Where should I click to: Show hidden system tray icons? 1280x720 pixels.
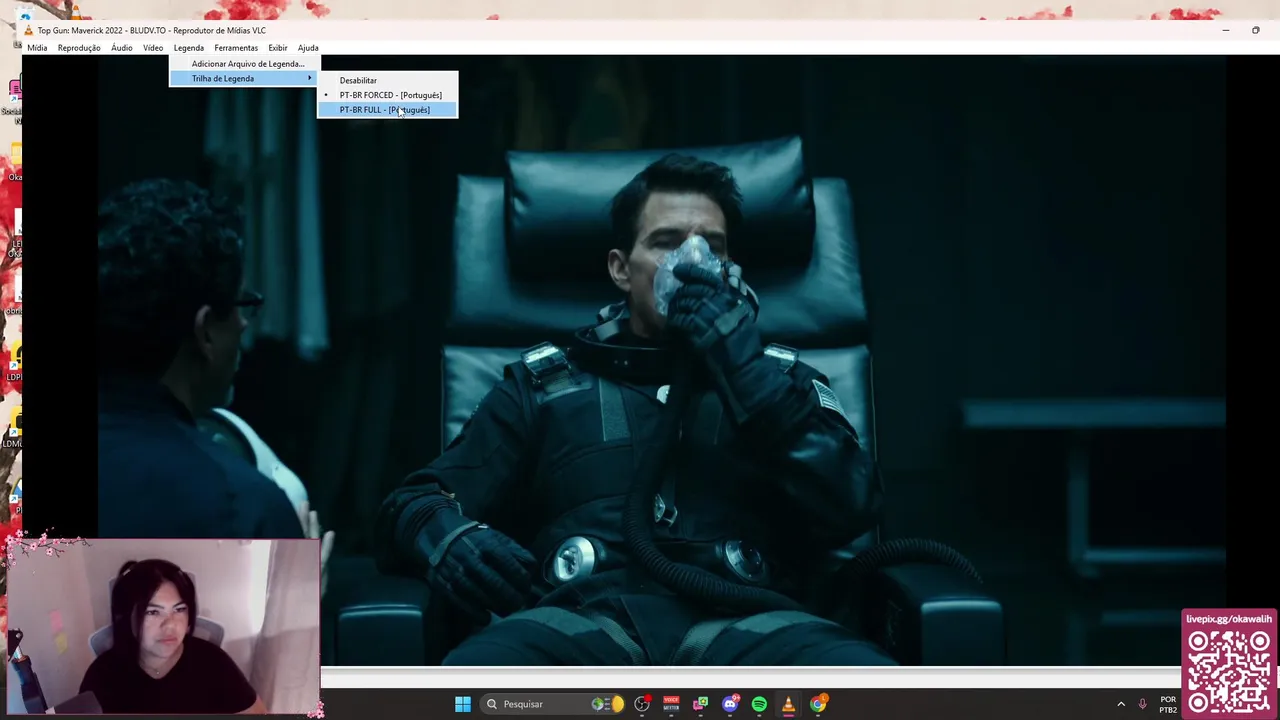(x=1121, y=704)
